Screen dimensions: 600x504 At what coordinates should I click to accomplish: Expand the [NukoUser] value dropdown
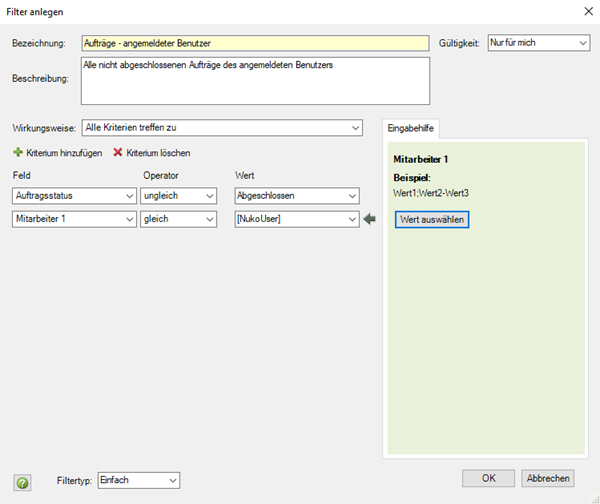click(297, 219)
